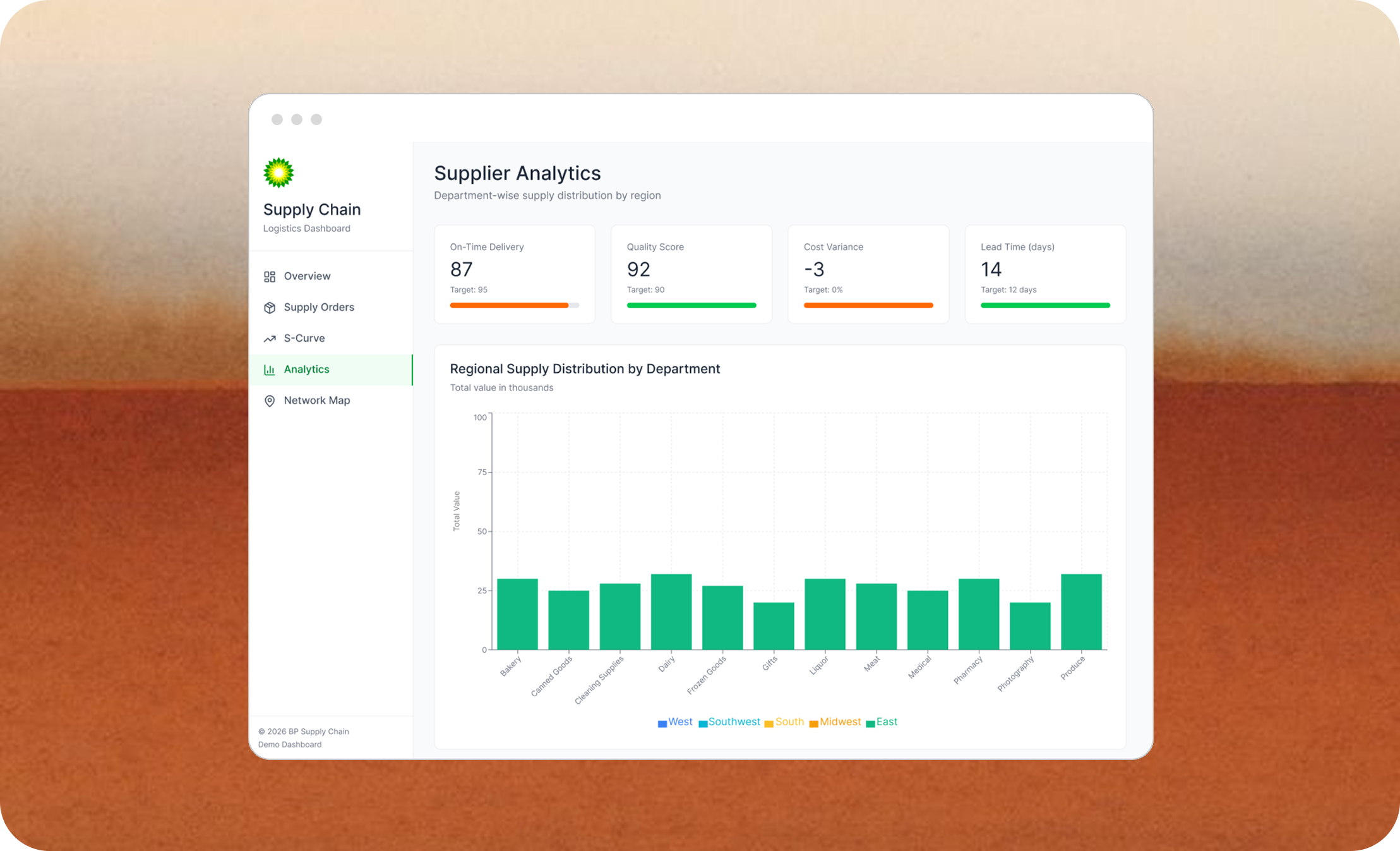
Task: Click the Supply Orders box icon
Action: point(270,308)
